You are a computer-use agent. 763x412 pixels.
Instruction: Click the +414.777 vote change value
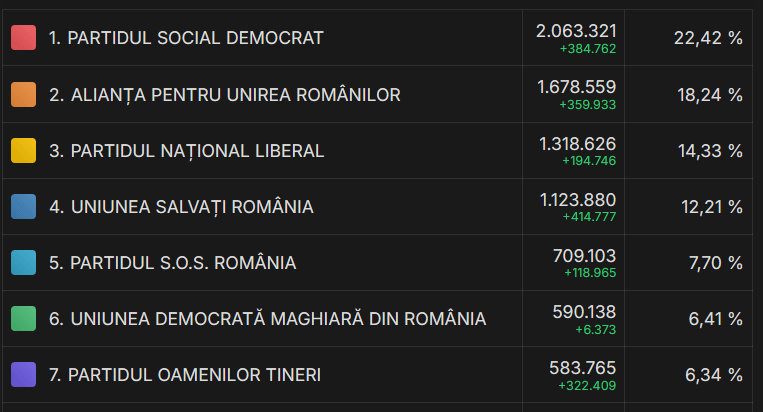coord(589,216)
